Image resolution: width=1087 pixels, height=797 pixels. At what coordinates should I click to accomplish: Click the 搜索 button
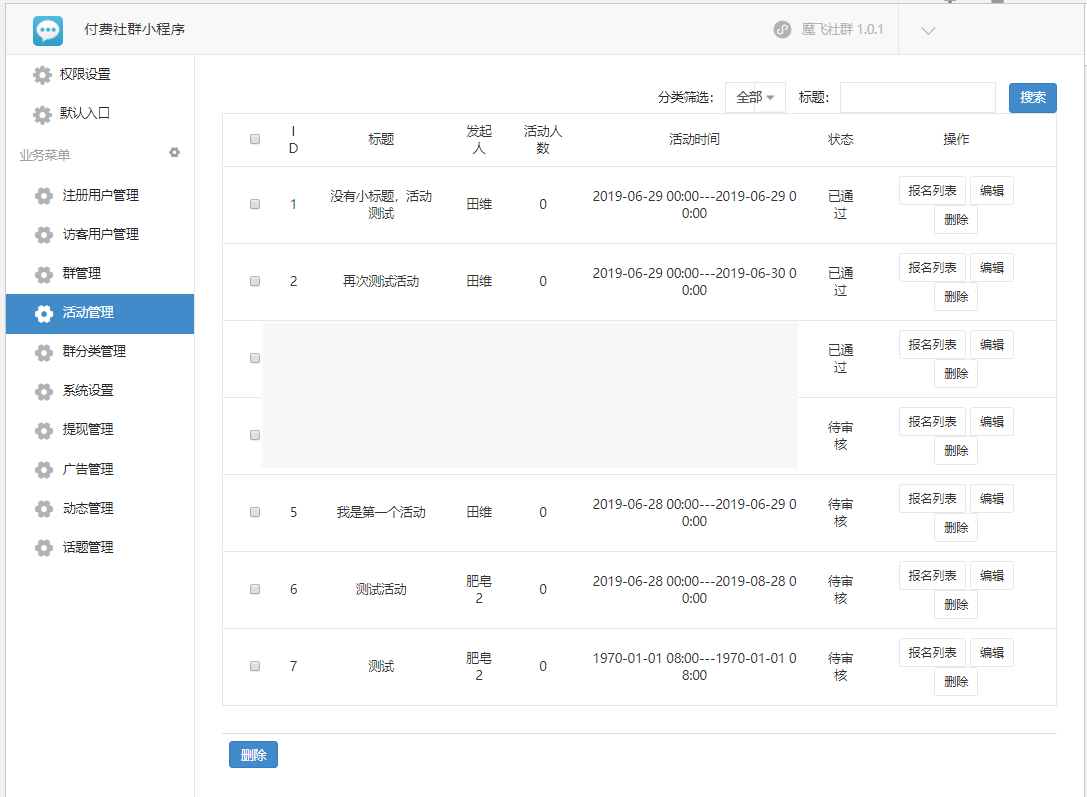click(x=1032, y=97)
